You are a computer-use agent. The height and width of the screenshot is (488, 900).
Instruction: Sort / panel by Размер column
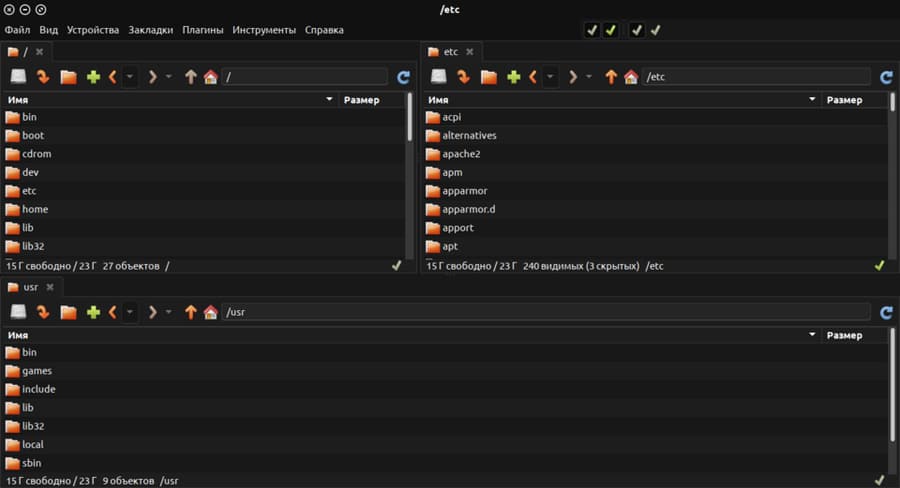pyautogui.click(x=371, y=100)
